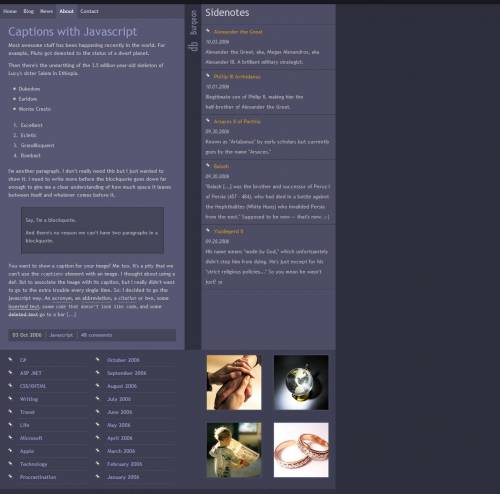Screen dimensions: 500x494
Task: Open the 'Captions with Javascript' post title
Action: point(72,32)
